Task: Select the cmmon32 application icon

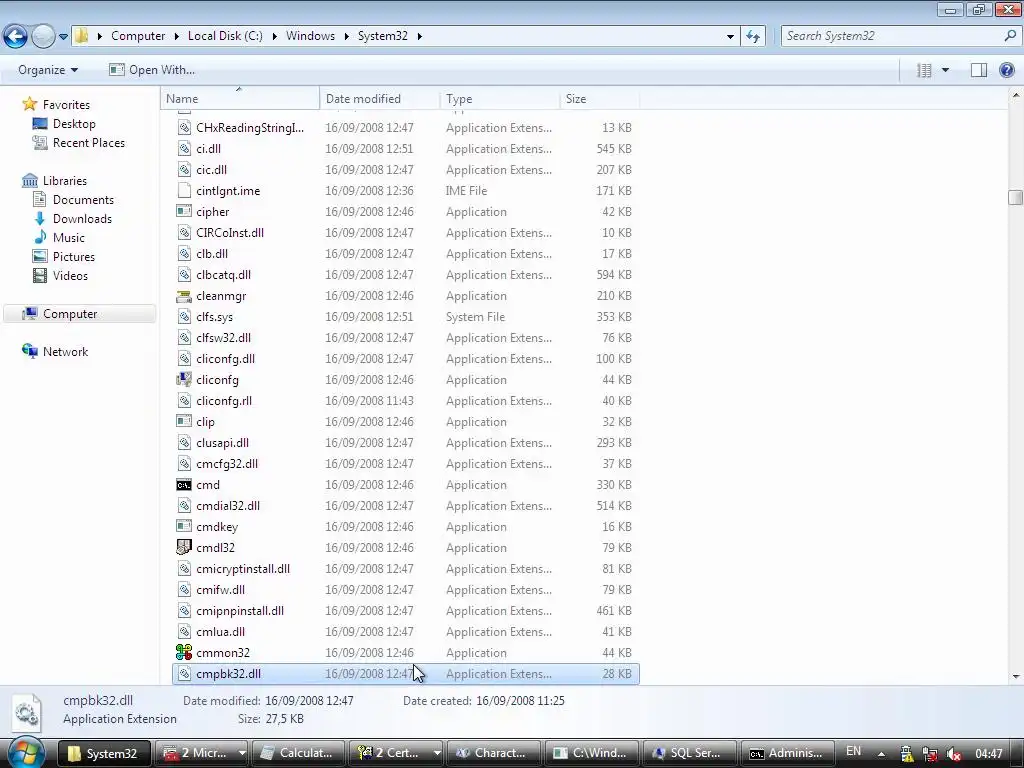Action: pyautogui.click(x=184, y=652)
